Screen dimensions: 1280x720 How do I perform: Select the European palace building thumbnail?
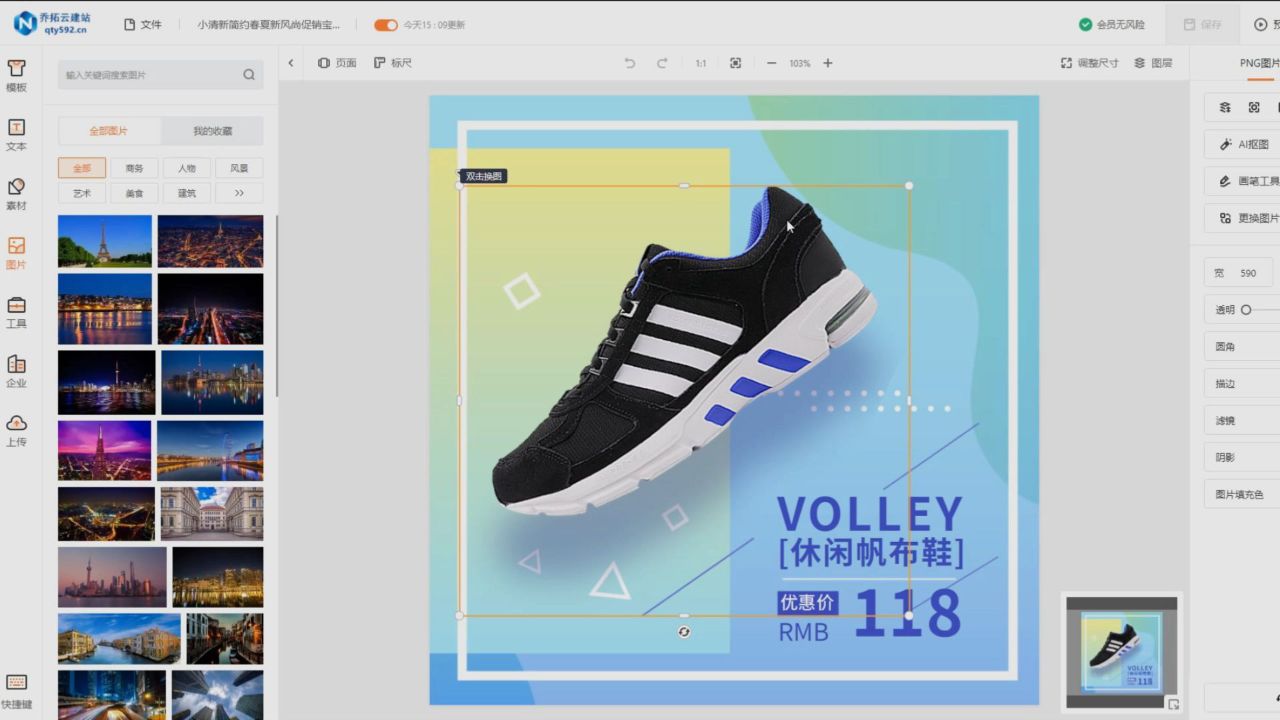212,514
